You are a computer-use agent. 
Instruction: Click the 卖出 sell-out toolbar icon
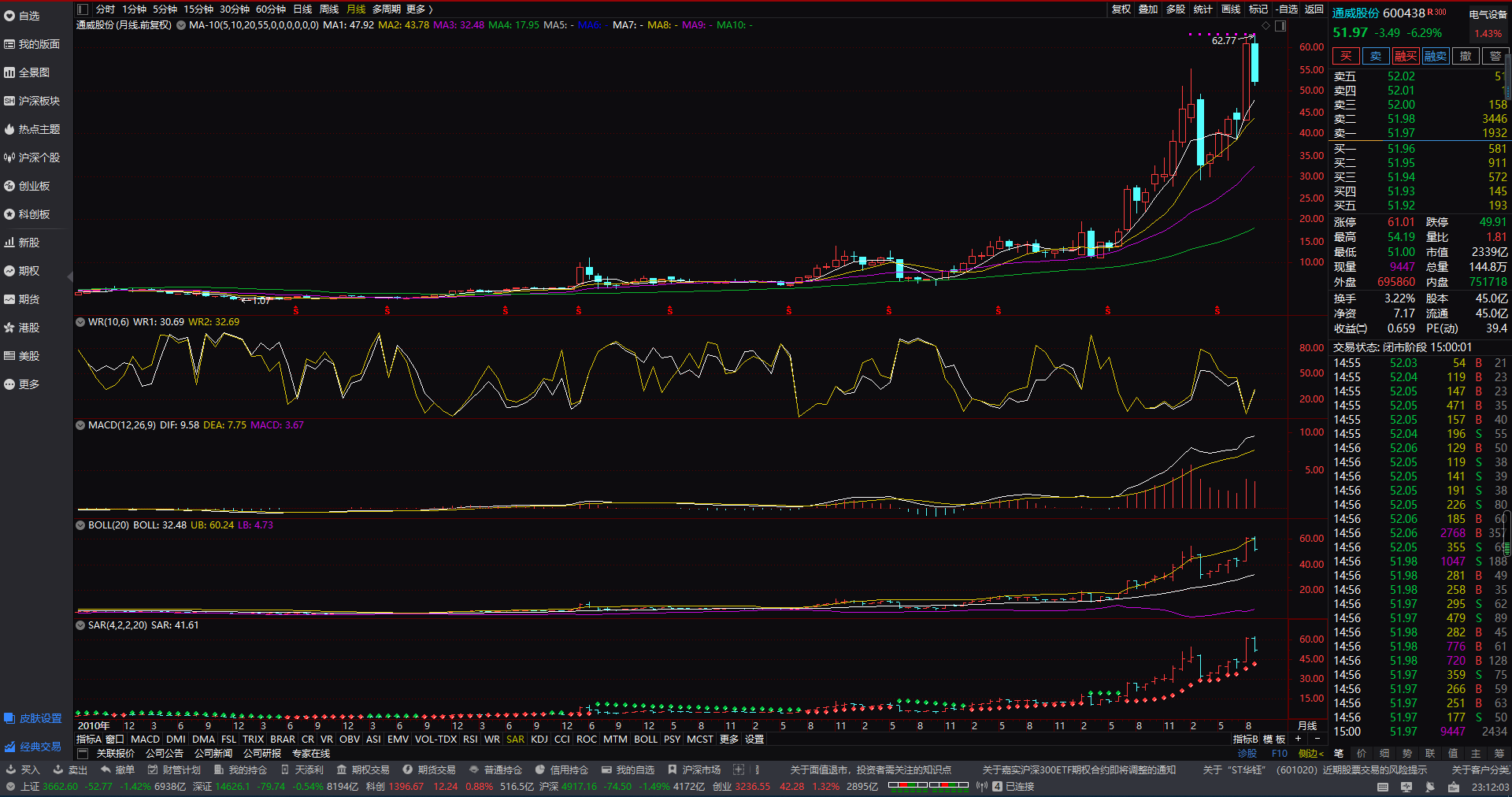pyautogui.click(x=58, y=769)
